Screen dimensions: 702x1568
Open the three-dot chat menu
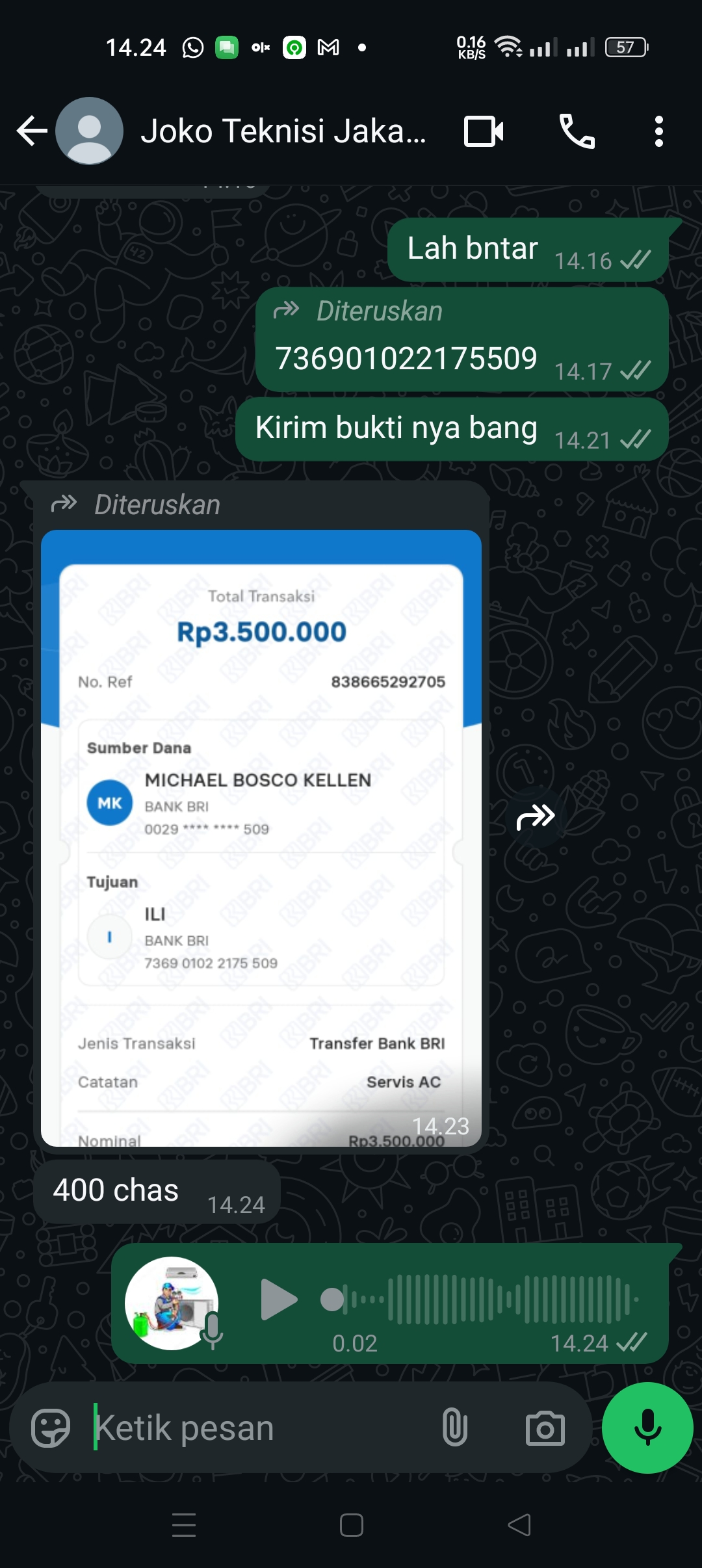(x=659, y=131)
